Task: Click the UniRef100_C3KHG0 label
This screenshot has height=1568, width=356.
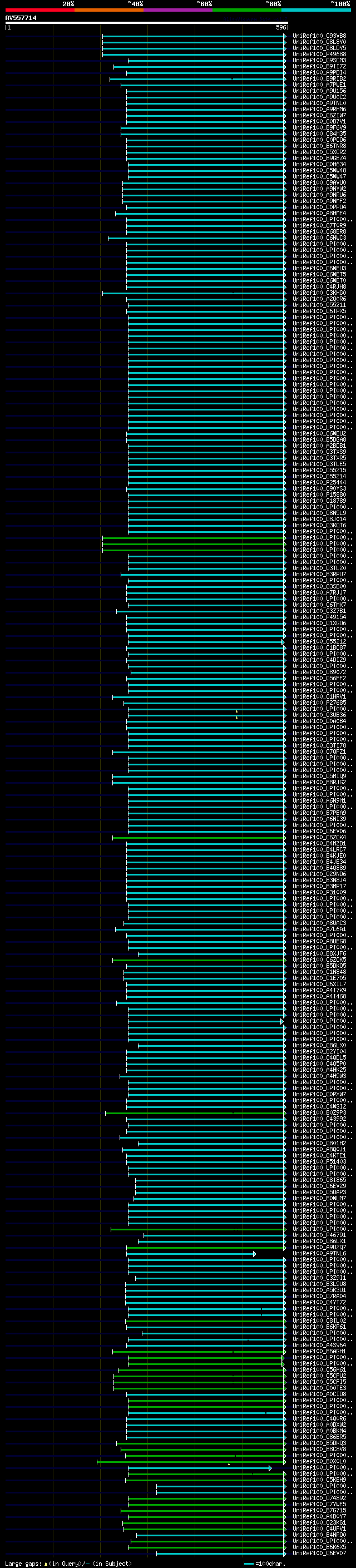Action: click(319, 293)
